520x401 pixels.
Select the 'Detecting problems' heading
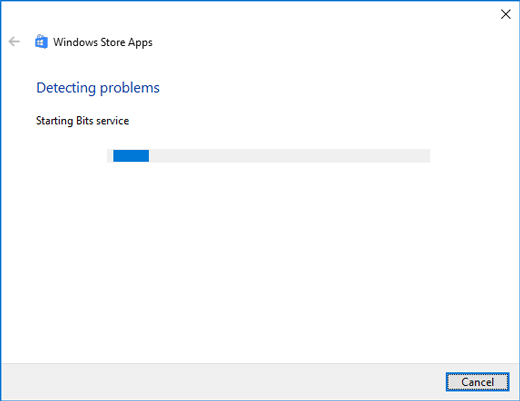98,88
